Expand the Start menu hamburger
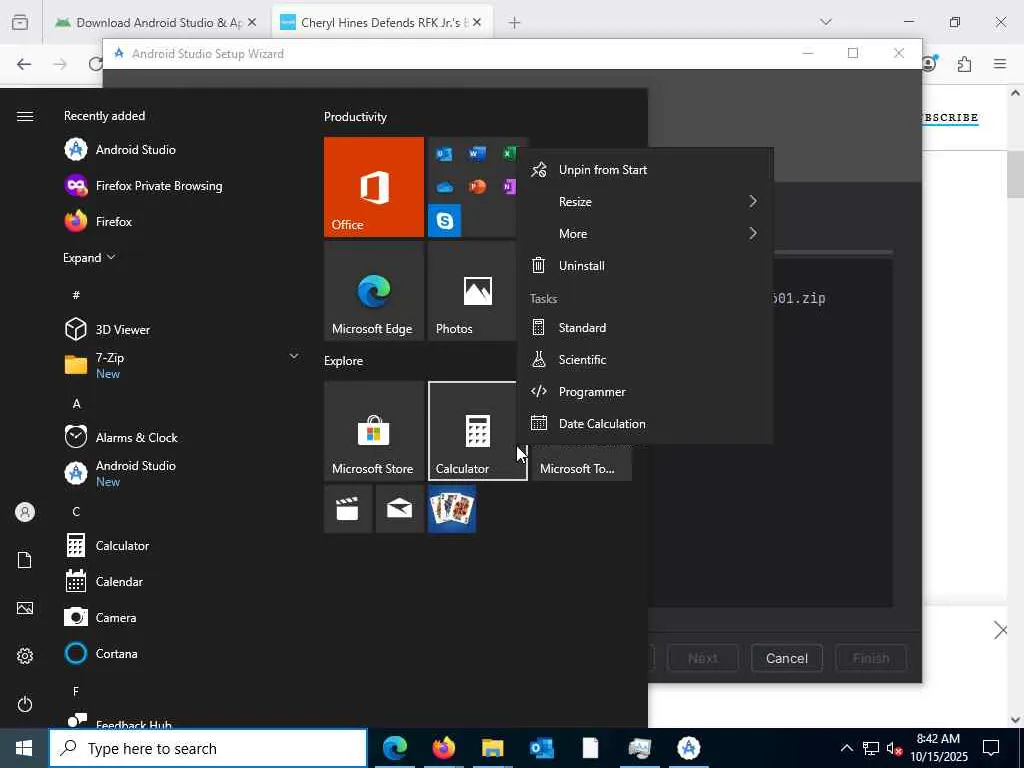 point(25,116)
